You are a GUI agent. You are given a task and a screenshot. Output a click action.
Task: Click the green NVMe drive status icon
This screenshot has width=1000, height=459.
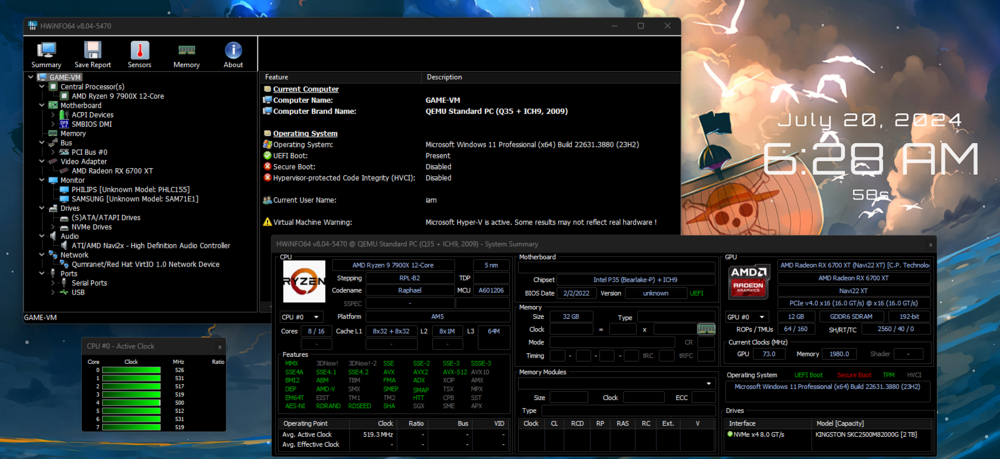click(730, 434)
